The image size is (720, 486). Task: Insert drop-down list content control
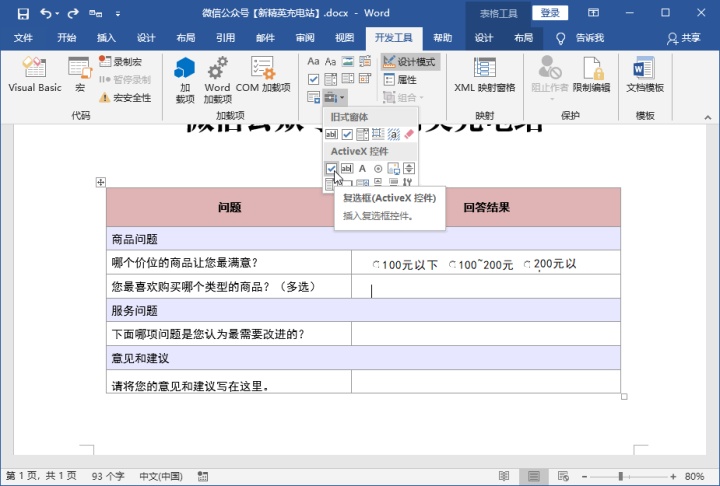tap(348, 79)
